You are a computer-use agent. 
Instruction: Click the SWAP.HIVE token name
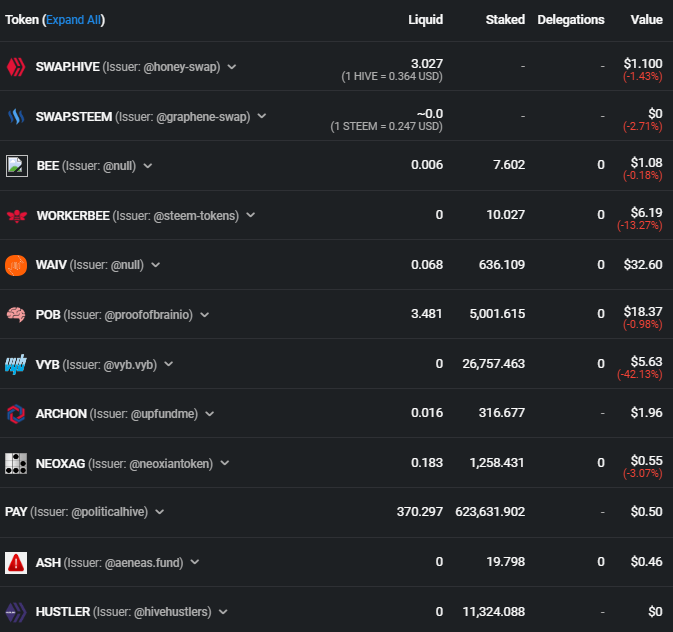[x=67, y=67]
